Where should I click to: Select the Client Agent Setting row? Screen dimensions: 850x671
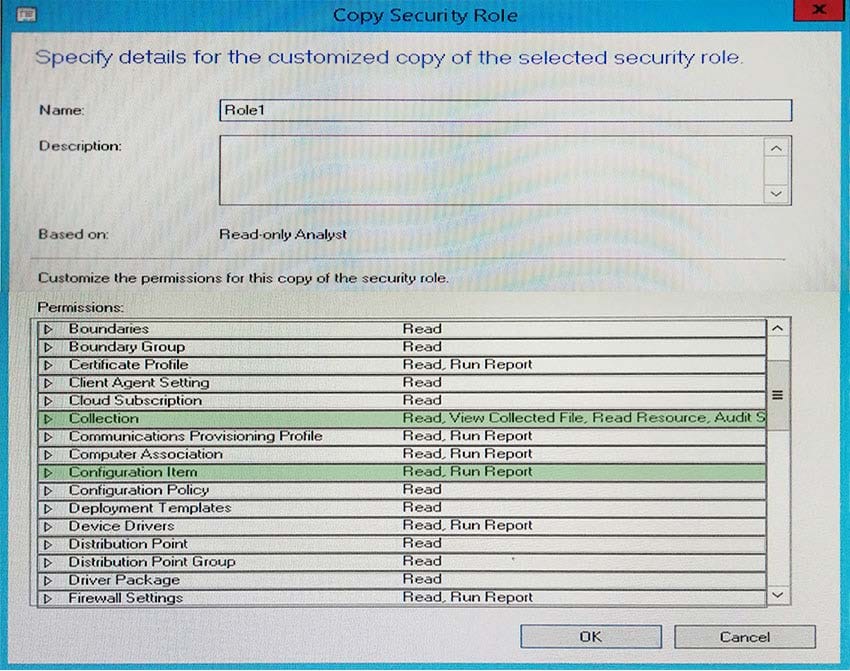click(139, 383)
